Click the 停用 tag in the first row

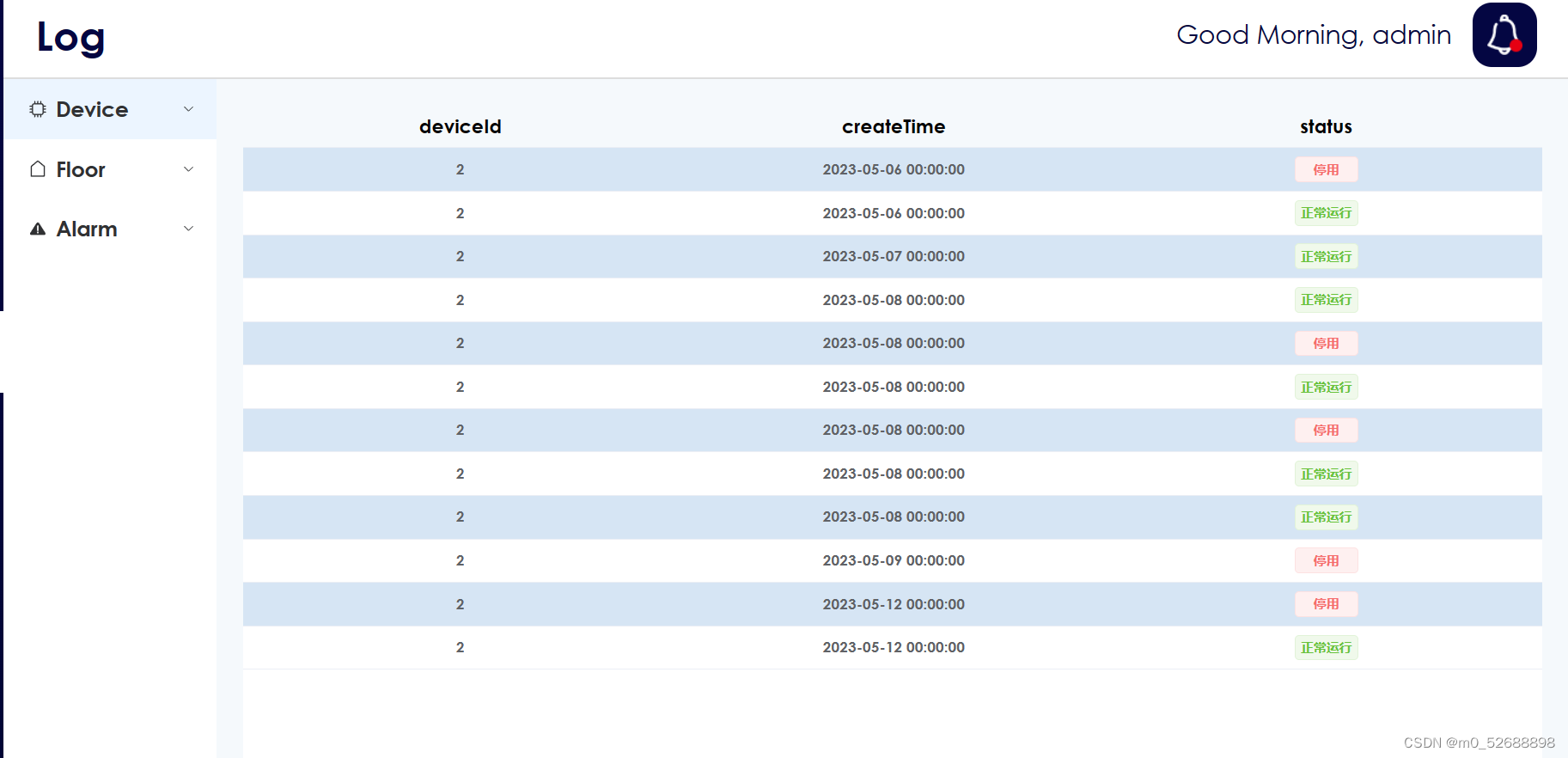click(x=1327, y=169)
